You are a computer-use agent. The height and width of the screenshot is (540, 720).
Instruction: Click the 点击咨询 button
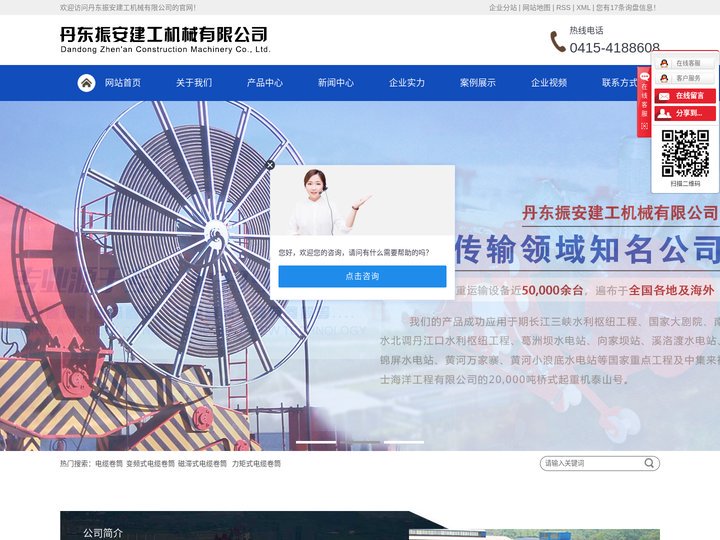click(362, 276)
